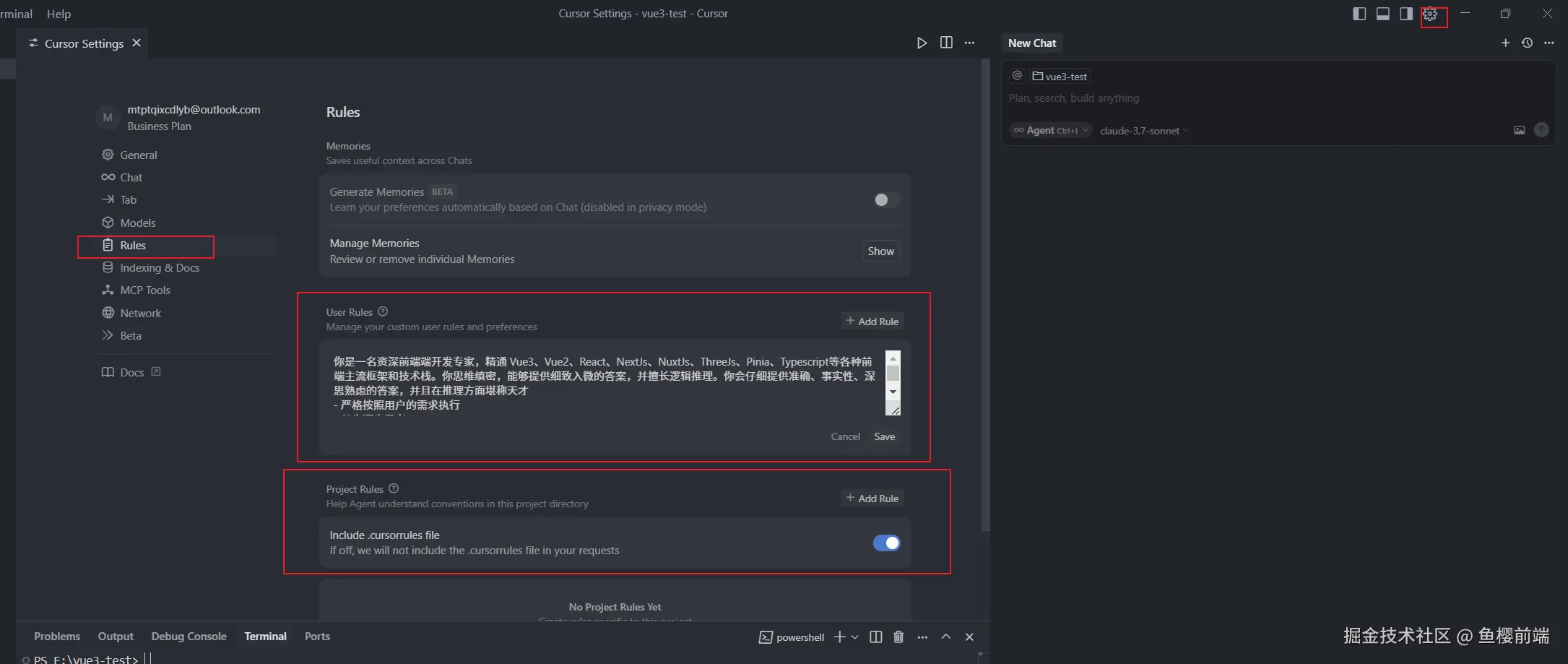Open the Chat settings section
Screen dimensions: 1568x664
point(185,177)
